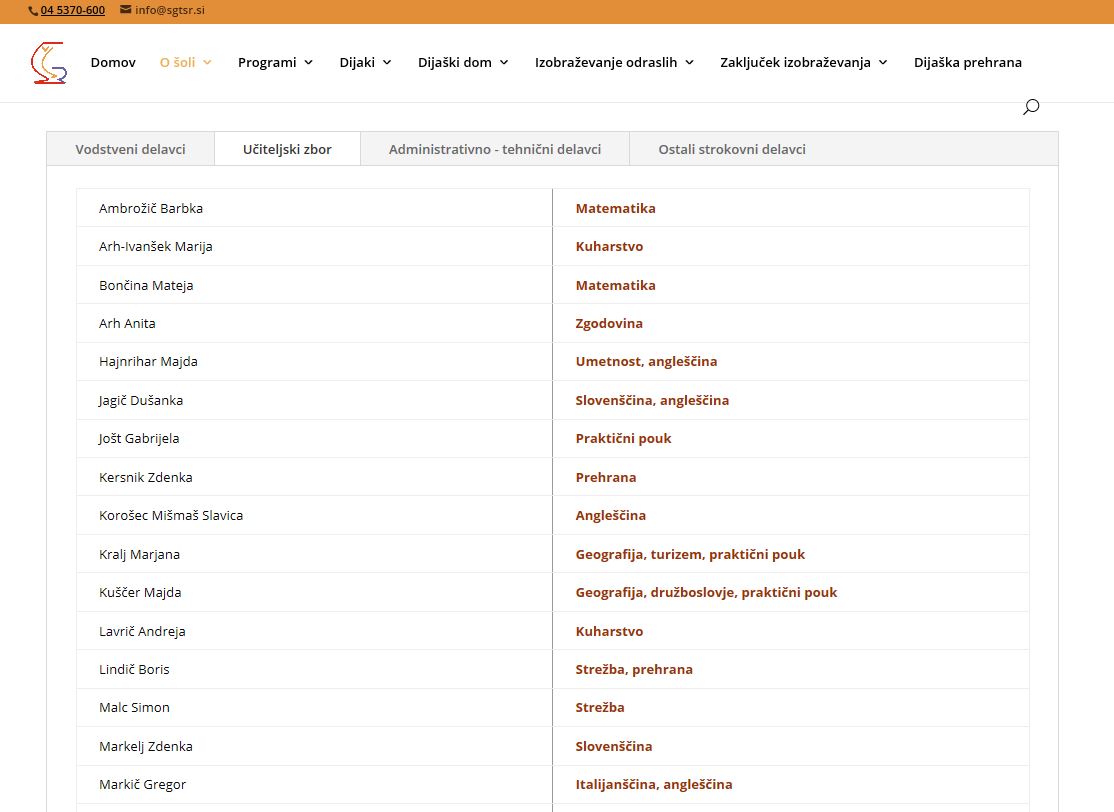The width and height of the screenshot is (1114, 812).
Task: Expand Zaključek izobraževanja menu
Action: click(x=803, y=62)
